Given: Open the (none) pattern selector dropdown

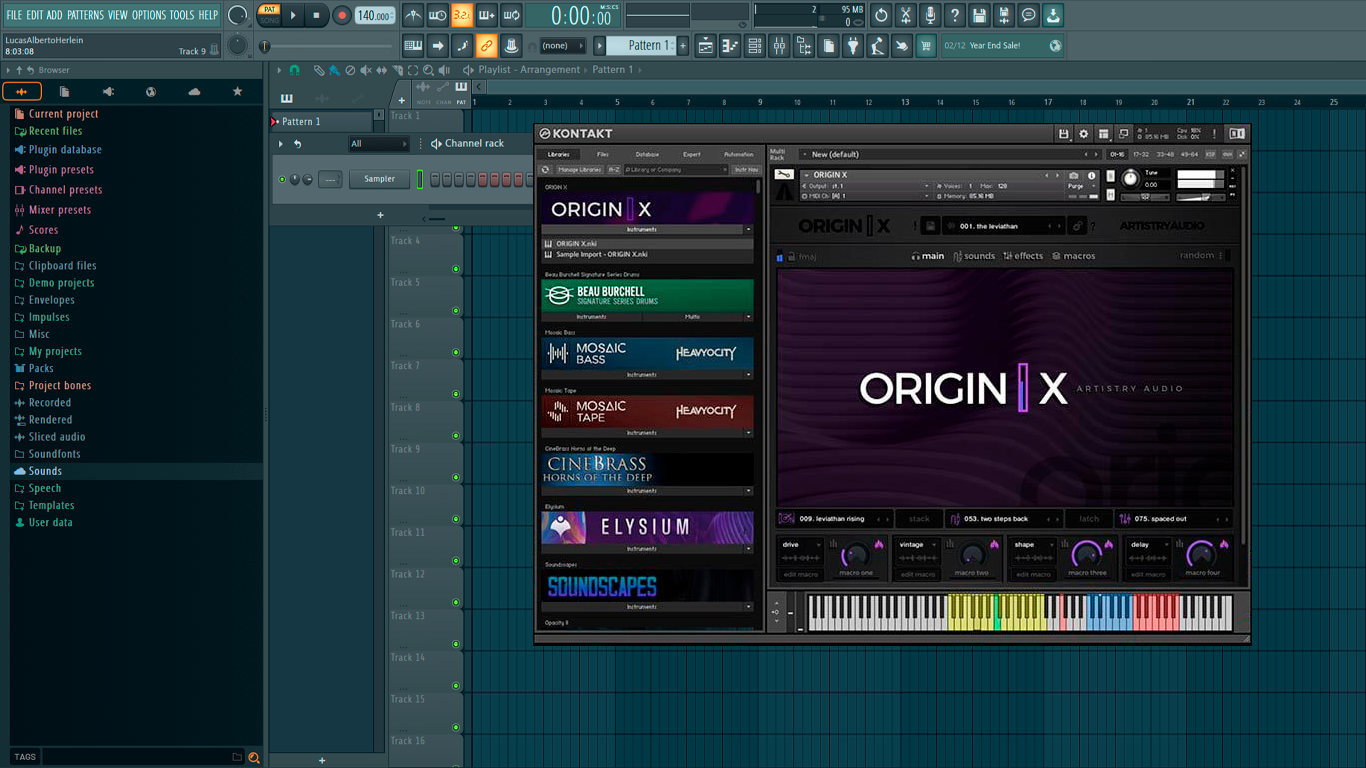Looking at the screenshot, I should point(563,46).
